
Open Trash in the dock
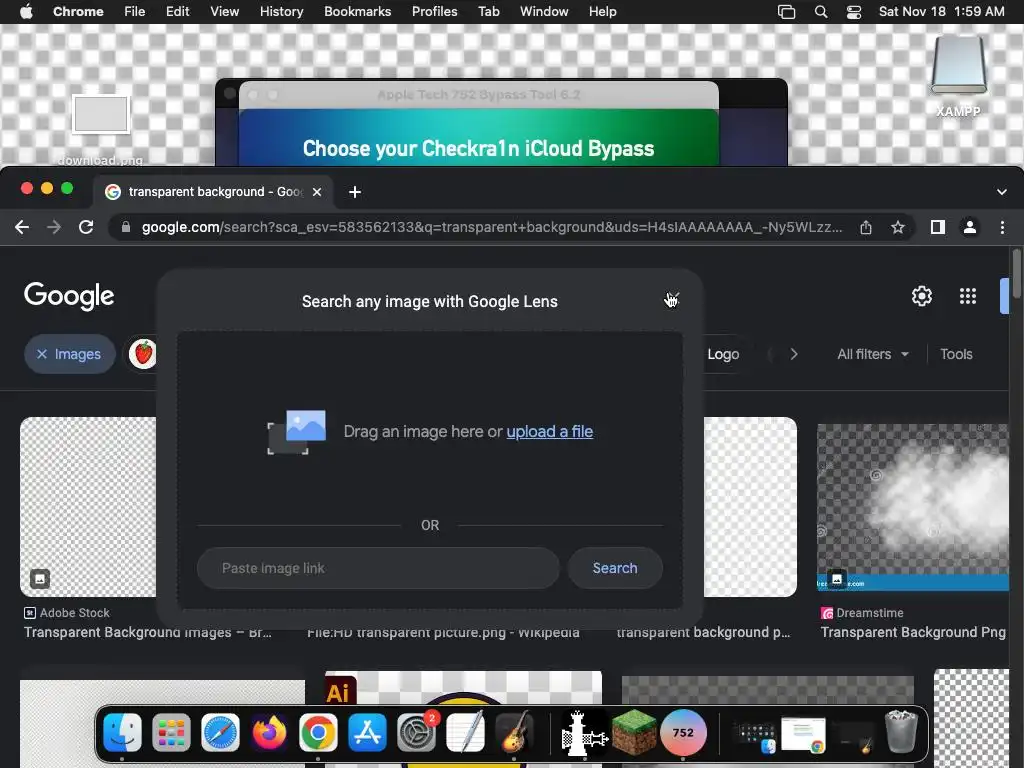tap(901, 732)
